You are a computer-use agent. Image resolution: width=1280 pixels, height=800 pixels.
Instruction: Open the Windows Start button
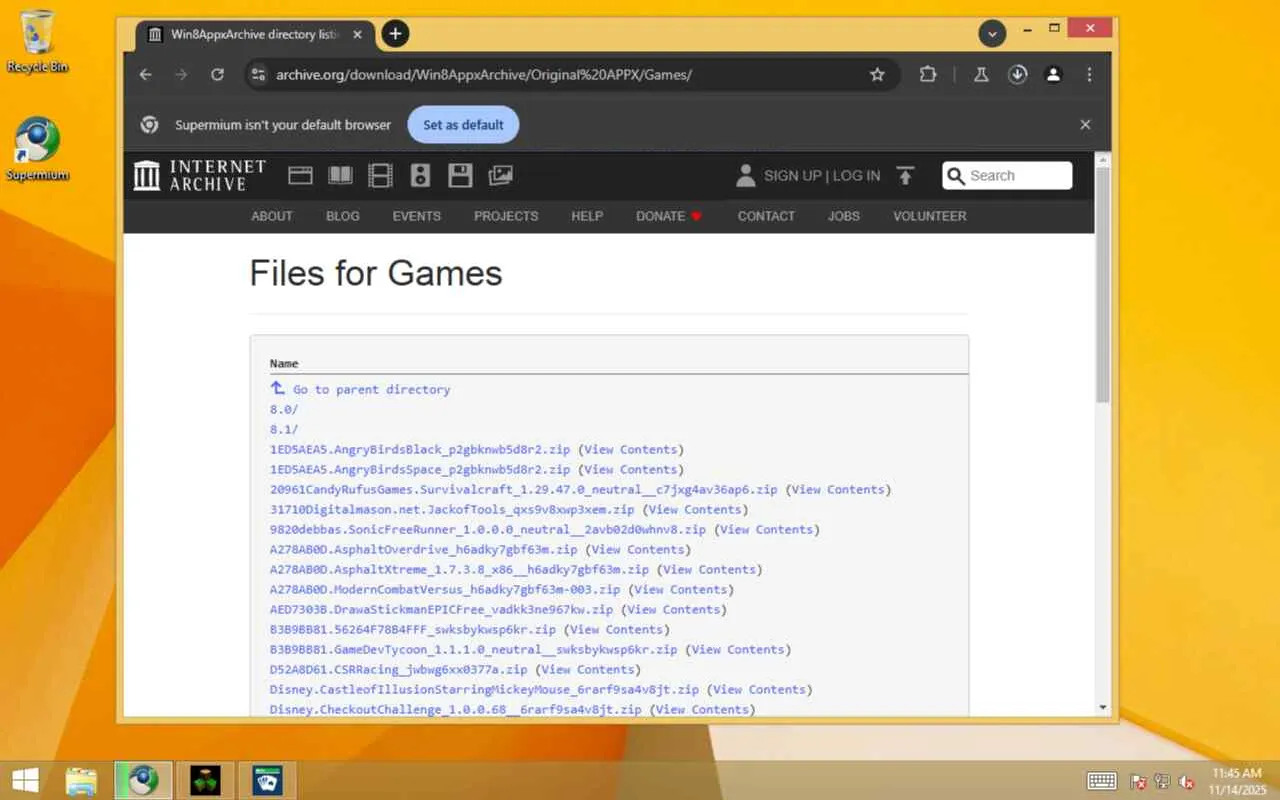pyautogui.click(x=25, y=780)
